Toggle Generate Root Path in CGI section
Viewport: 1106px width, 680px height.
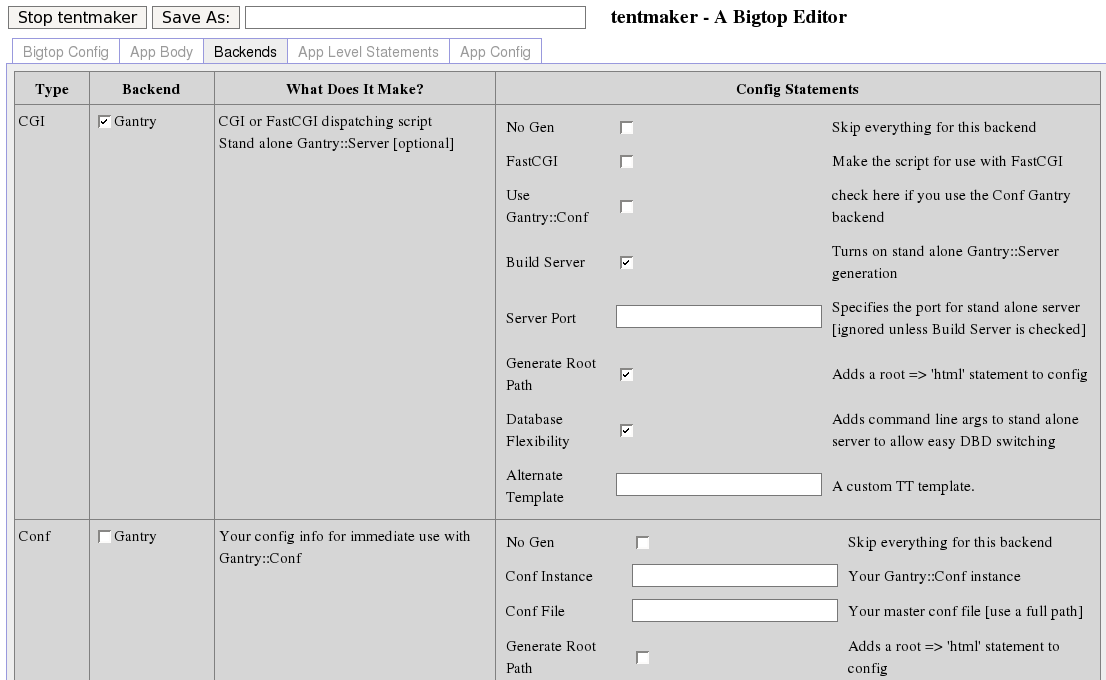(x=626, y=375)
